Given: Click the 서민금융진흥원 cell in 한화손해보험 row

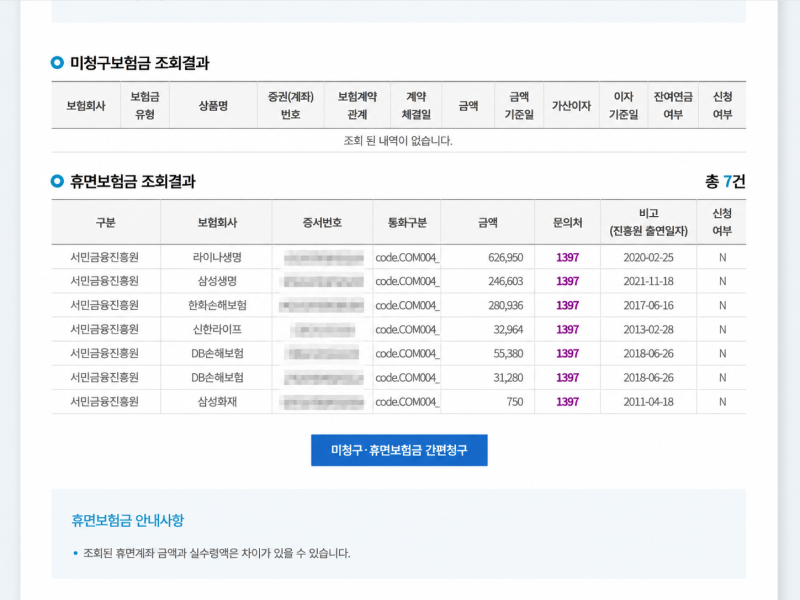Looking at the screenshot, I should point(105,305).
